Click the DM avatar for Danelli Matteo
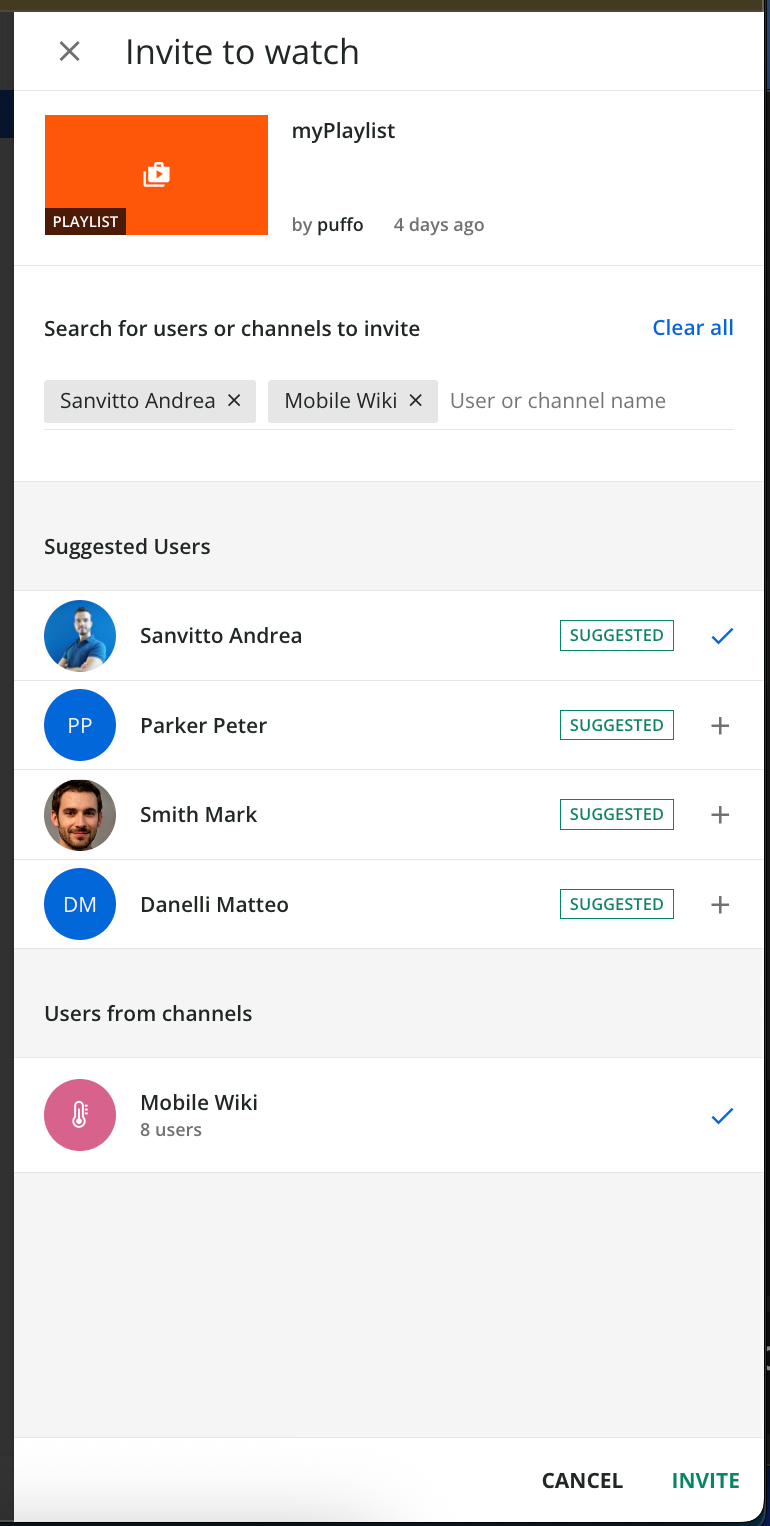Viewport: 770px width, 1526px height. [x=80, y=905]
